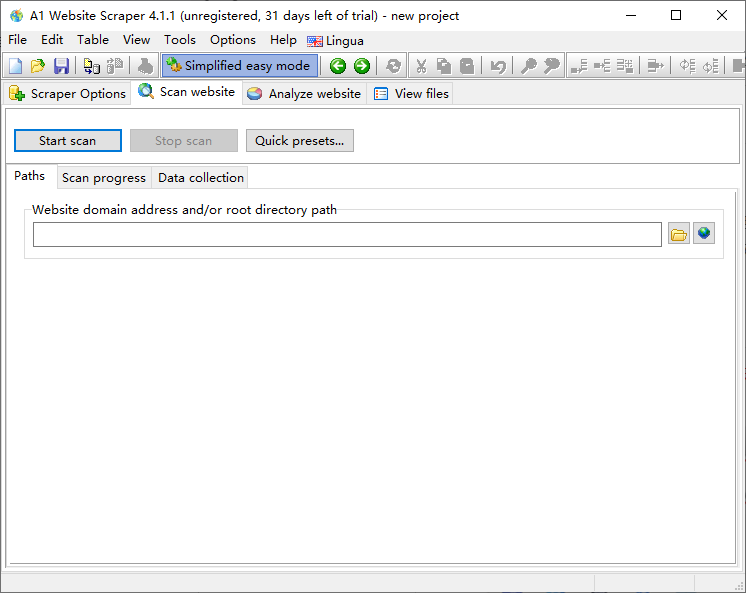The width and height of the screenshot is (746, 593).
Task: Open the File menu
Action: coord(17,40)
